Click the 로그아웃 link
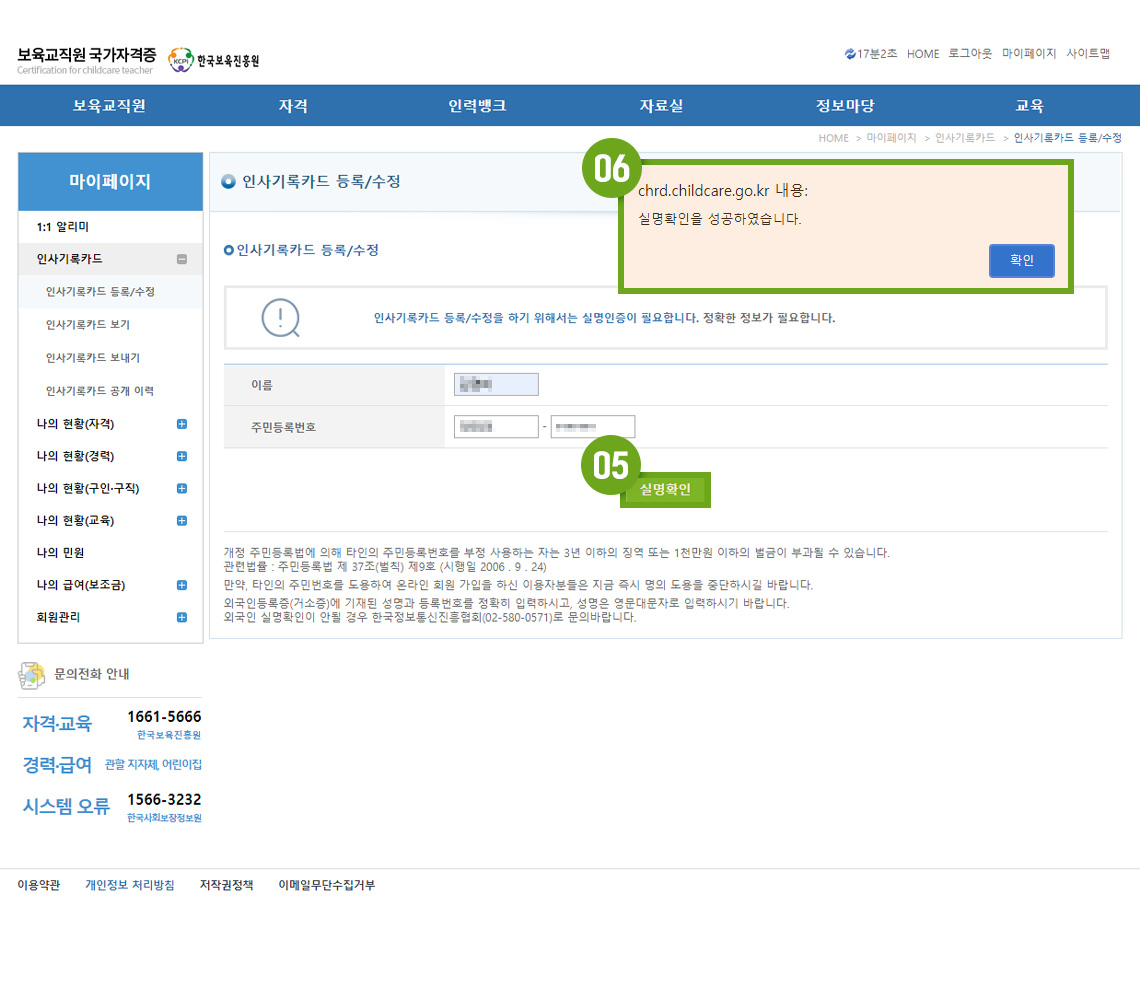Image resolution: width=1140 pixels, height=1000 pixels. point(970,54)
